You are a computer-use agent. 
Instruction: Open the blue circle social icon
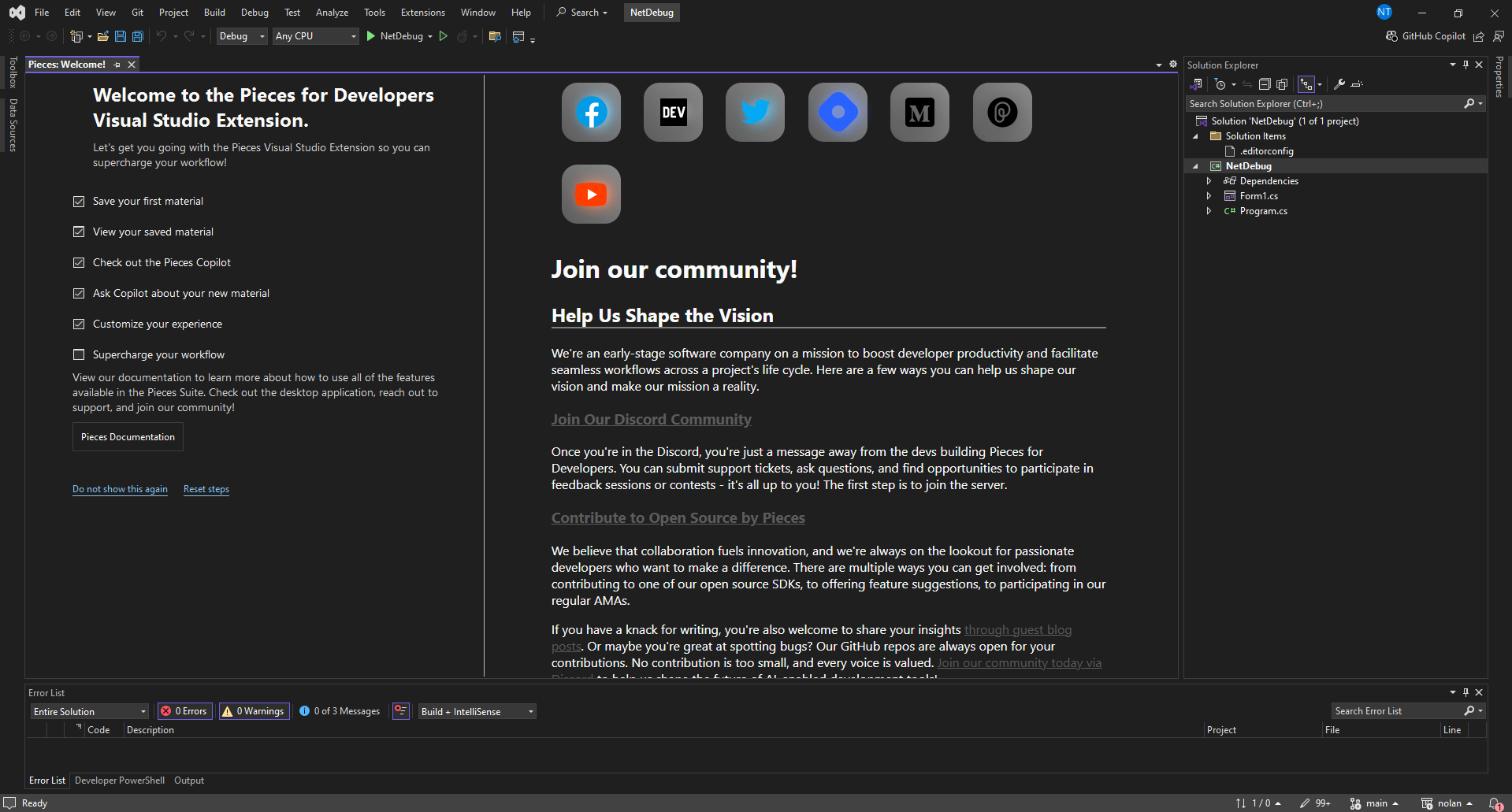838,112
